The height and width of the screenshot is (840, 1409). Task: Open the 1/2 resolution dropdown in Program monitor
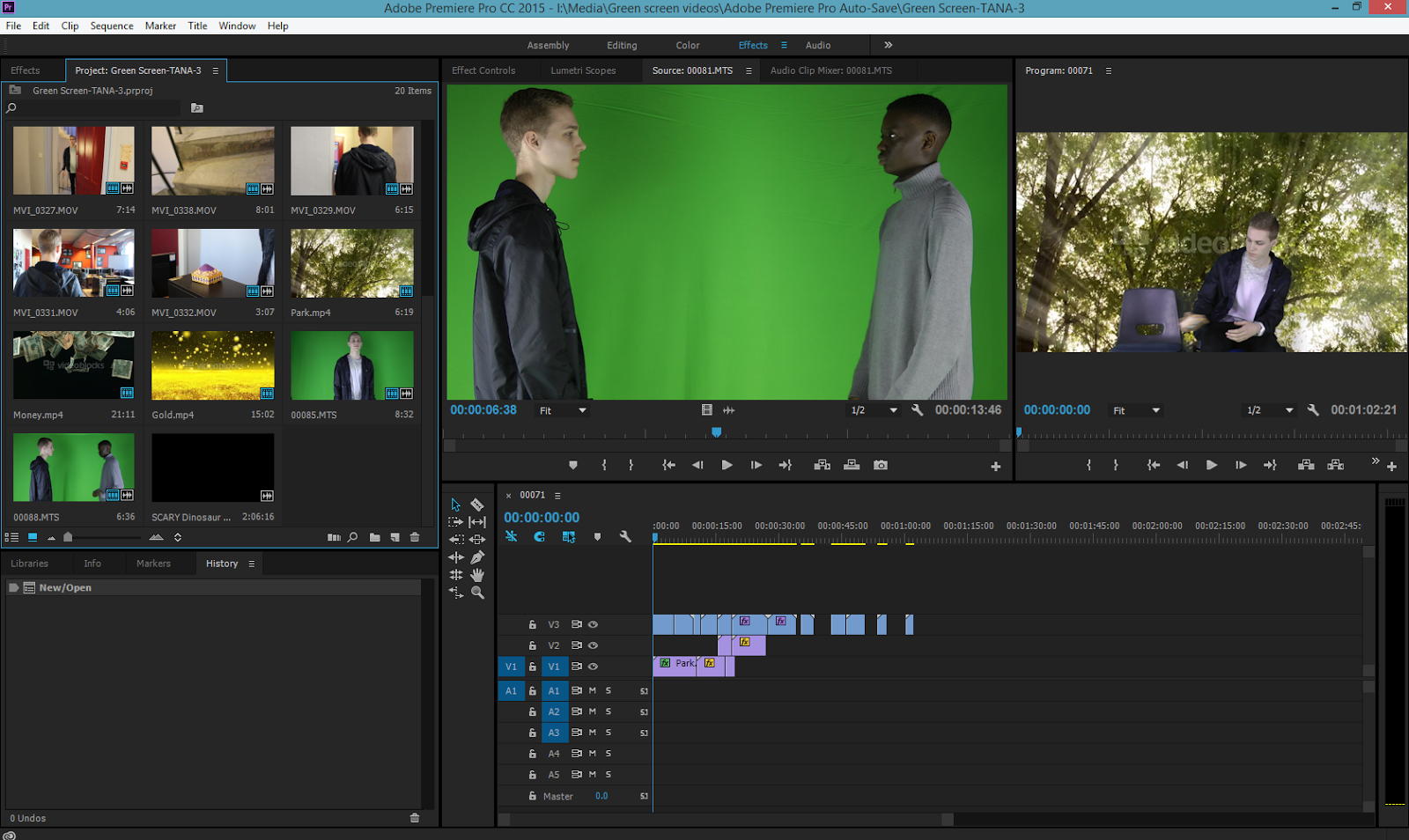click(x=1269, y=409)
